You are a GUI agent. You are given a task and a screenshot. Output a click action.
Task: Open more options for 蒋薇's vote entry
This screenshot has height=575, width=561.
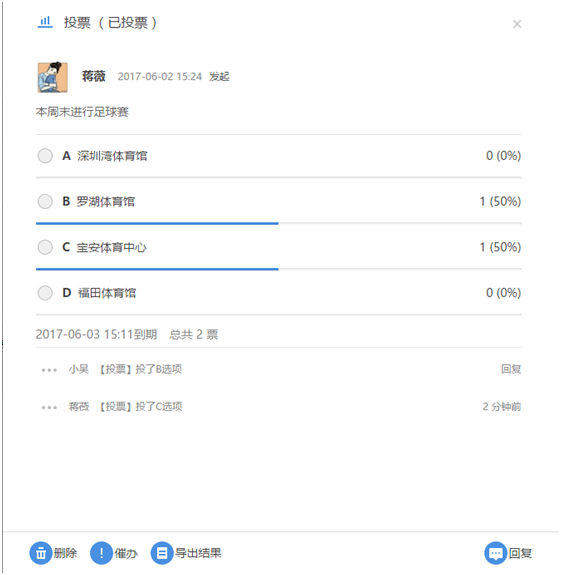(x=49, y=407)
